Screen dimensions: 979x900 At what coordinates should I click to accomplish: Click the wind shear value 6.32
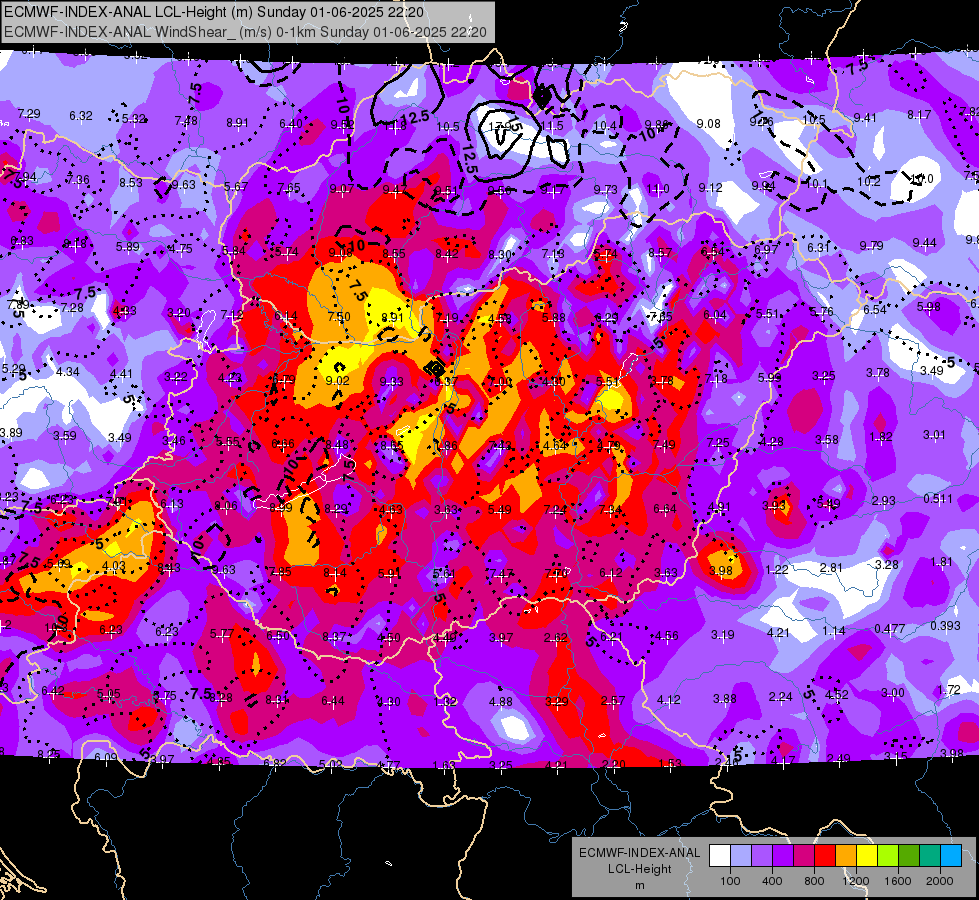pos(81,116)
